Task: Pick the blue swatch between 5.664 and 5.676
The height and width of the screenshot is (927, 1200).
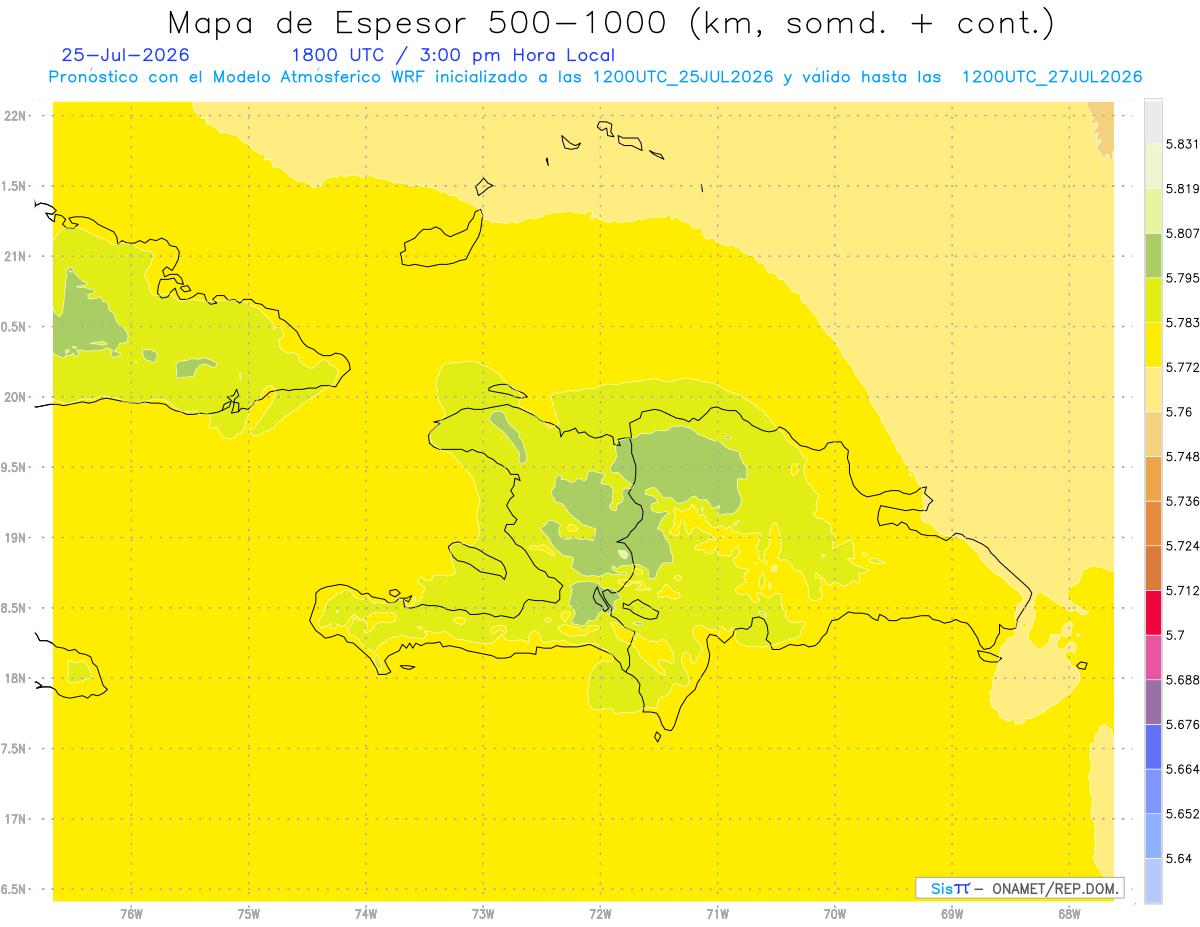Action: pos(1153,746)
